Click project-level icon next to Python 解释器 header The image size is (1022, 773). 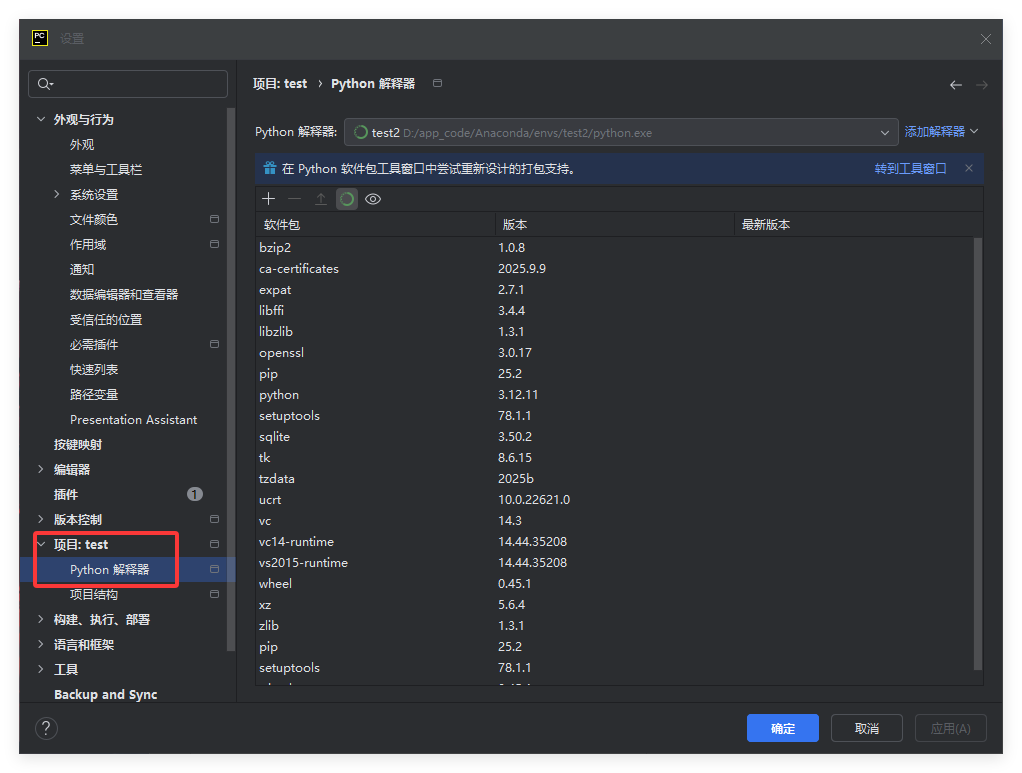coord(437,83)
